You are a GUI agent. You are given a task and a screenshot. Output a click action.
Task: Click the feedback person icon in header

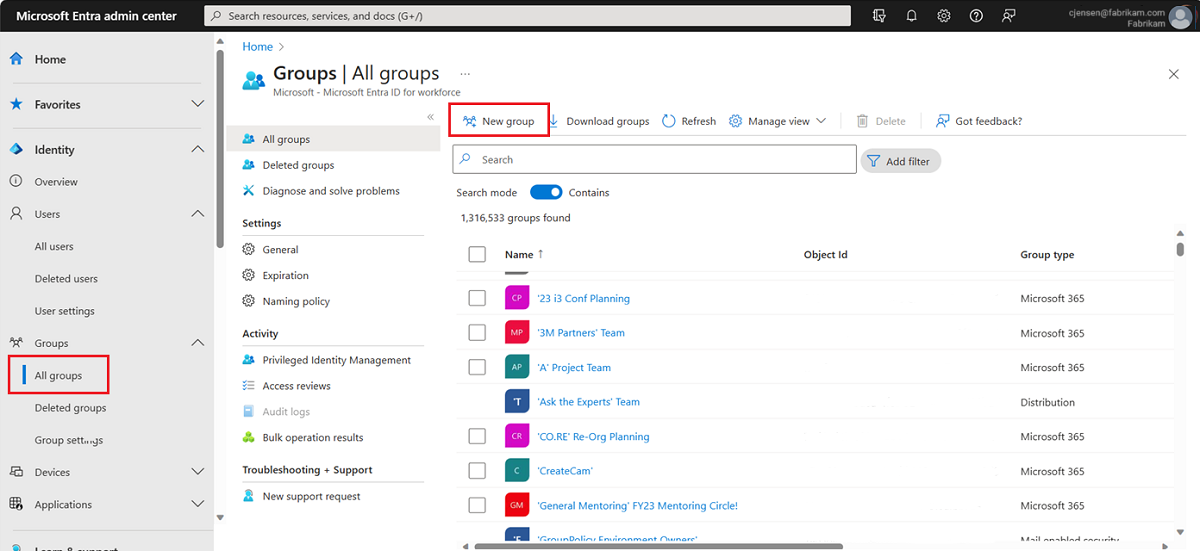(x=1009, y=16)
